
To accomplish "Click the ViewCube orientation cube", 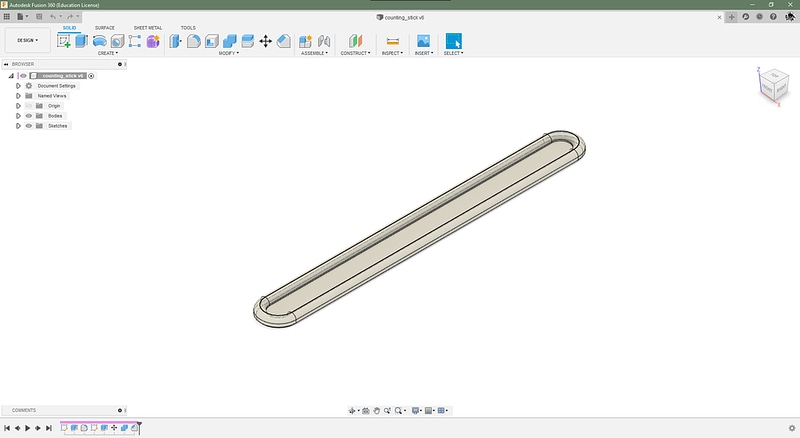I will pyautogui.click(x=774, y=86).
